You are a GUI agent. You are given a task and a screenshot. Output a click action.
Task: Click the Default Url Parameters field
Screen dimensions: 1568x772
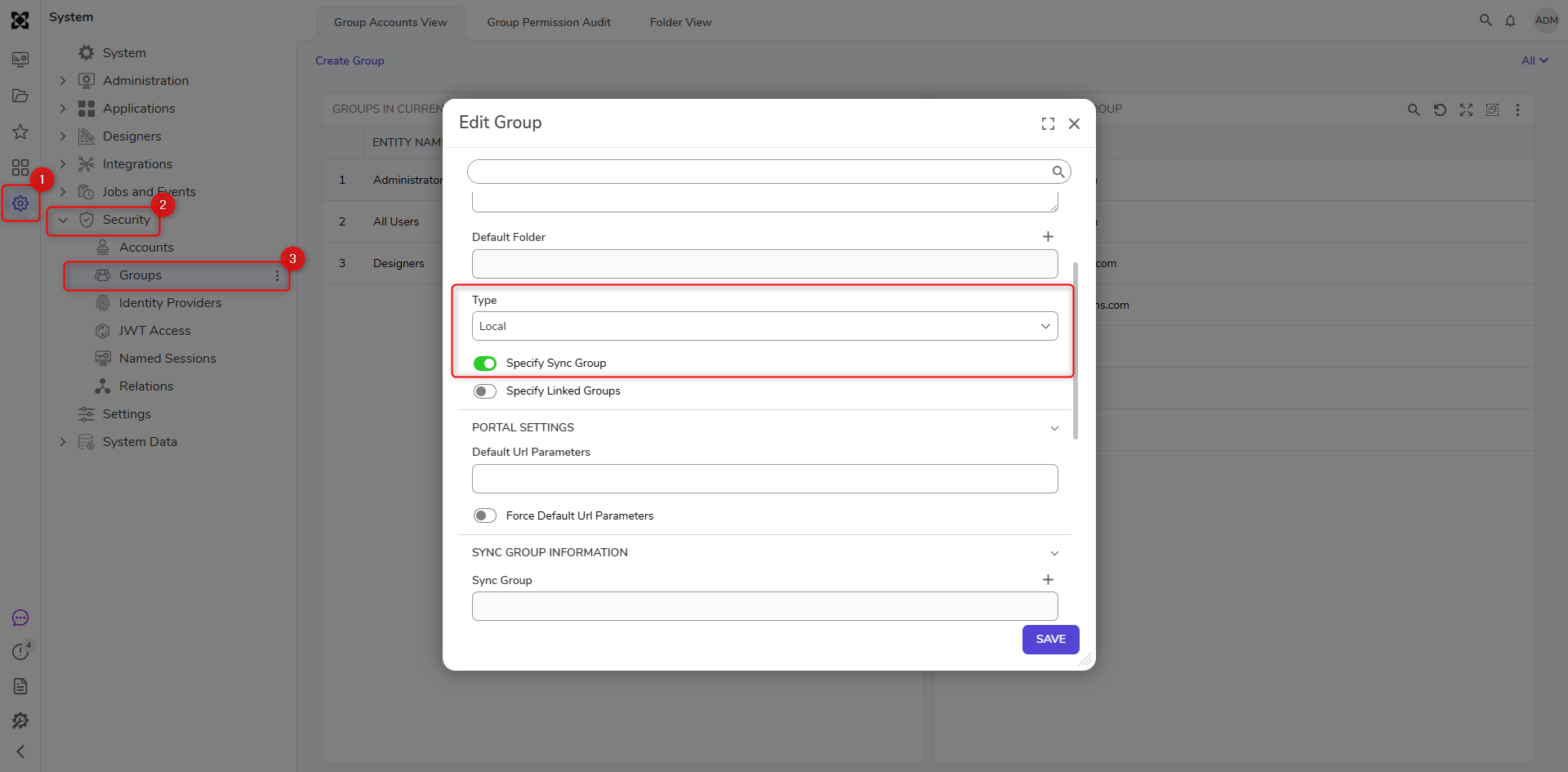click(765, 479)
